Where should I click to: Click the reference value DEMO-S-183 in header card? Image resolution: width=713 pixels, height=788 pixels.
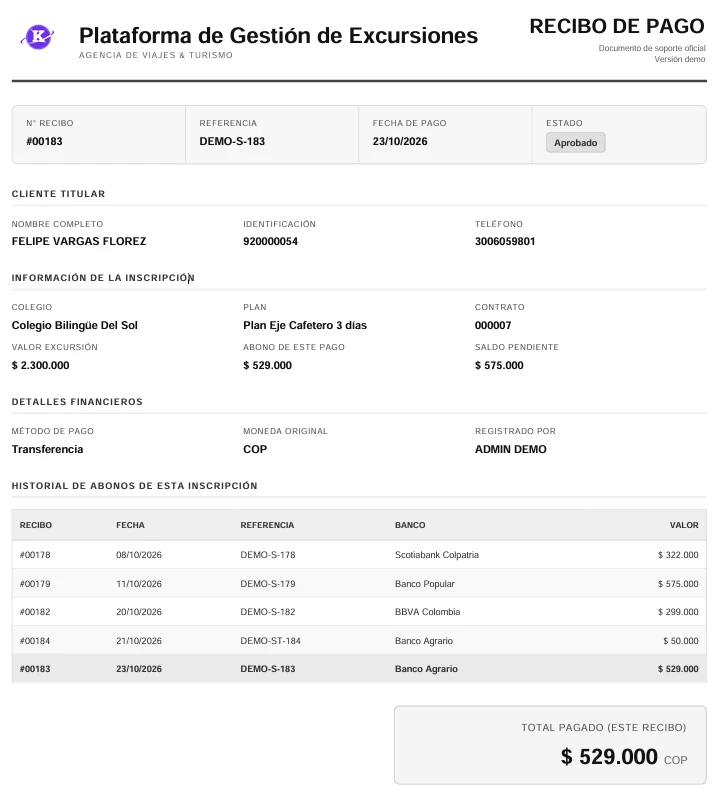(232, 141)
